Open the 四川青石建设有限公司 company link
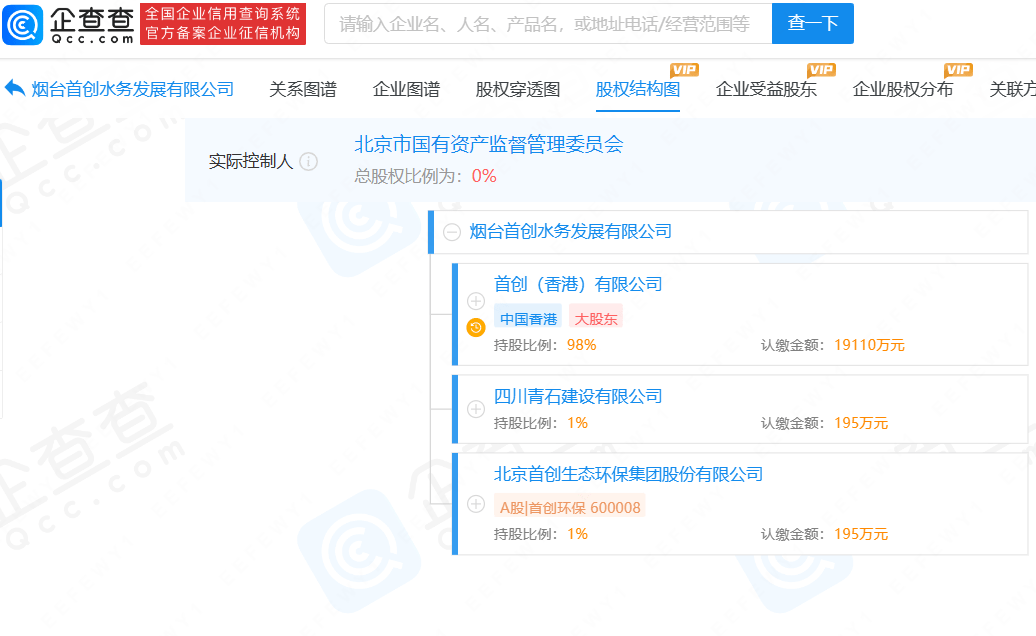1036x636 pixels. 578,396
